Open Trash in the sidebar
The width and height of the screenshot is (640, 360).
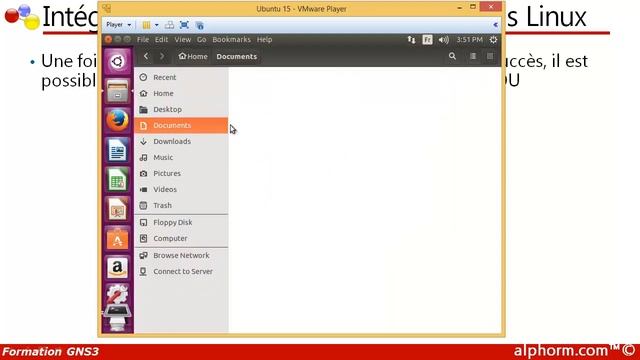[181, 205]
